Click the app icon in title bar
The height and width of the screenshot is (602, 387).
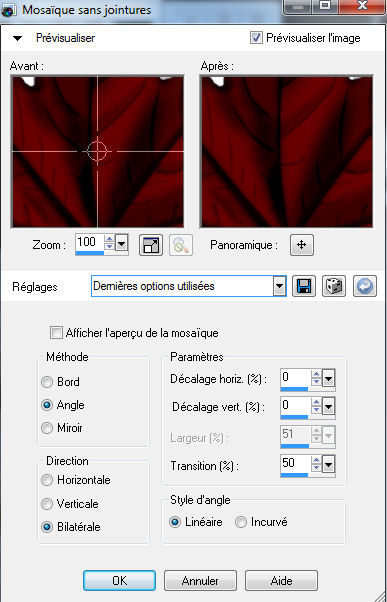tap(8, 10)
